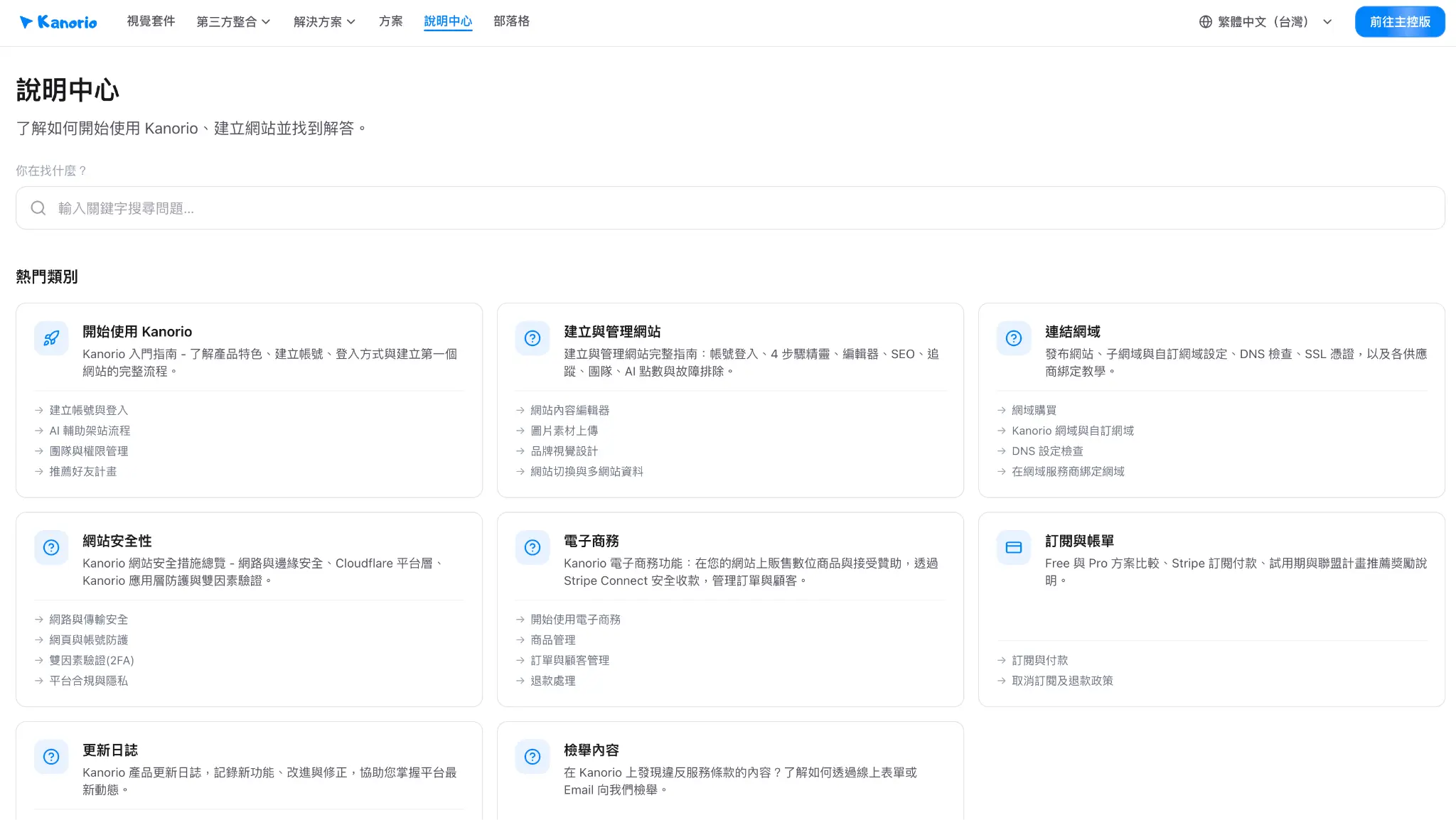This screenshot has width=1456, height=820.
Task: Click the question icon beside 連結網域
Action: [x=1014, y=338]
